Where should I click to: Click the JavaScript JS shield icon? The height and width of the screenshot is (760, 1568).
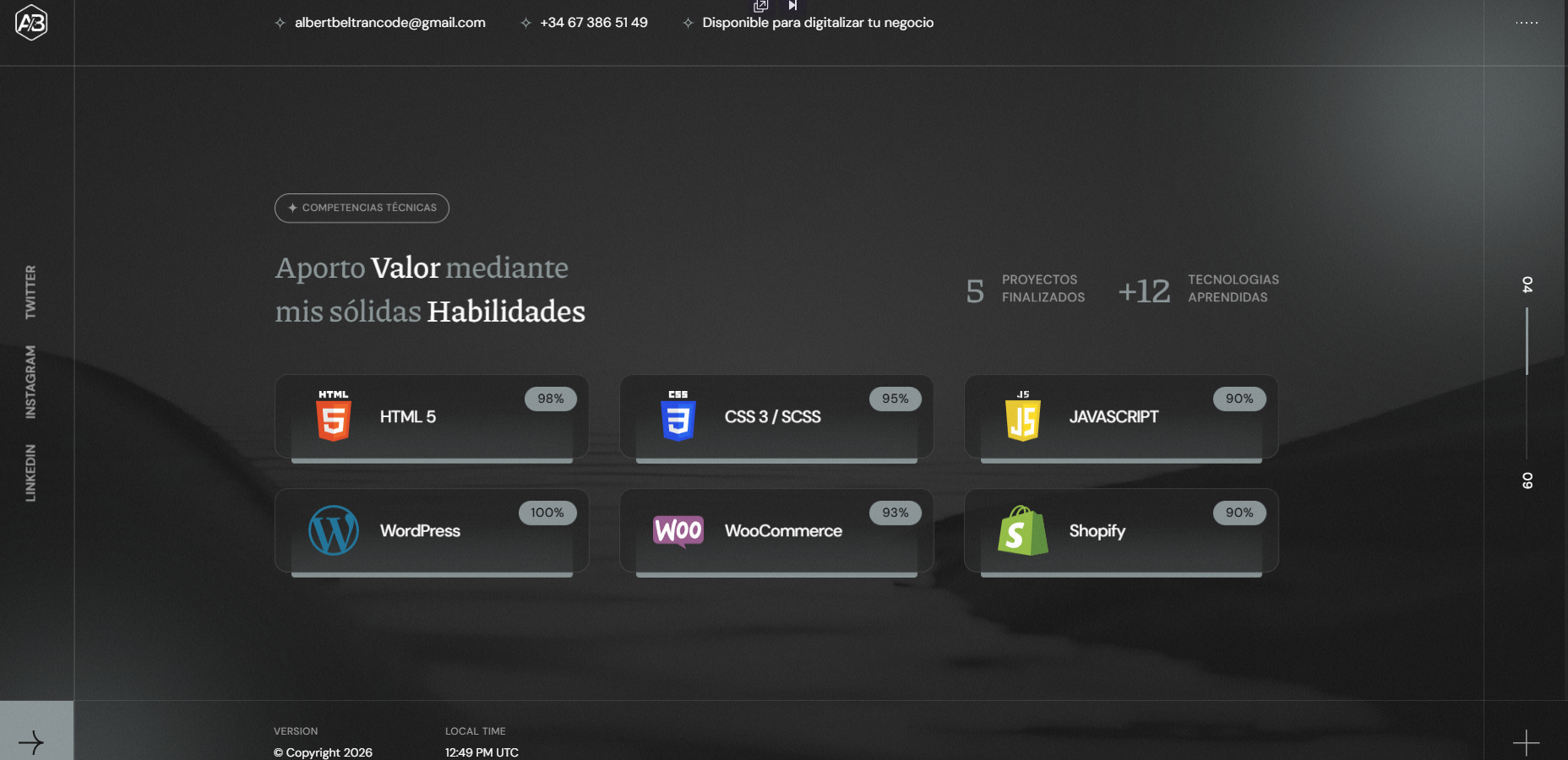coord(1023,416)
